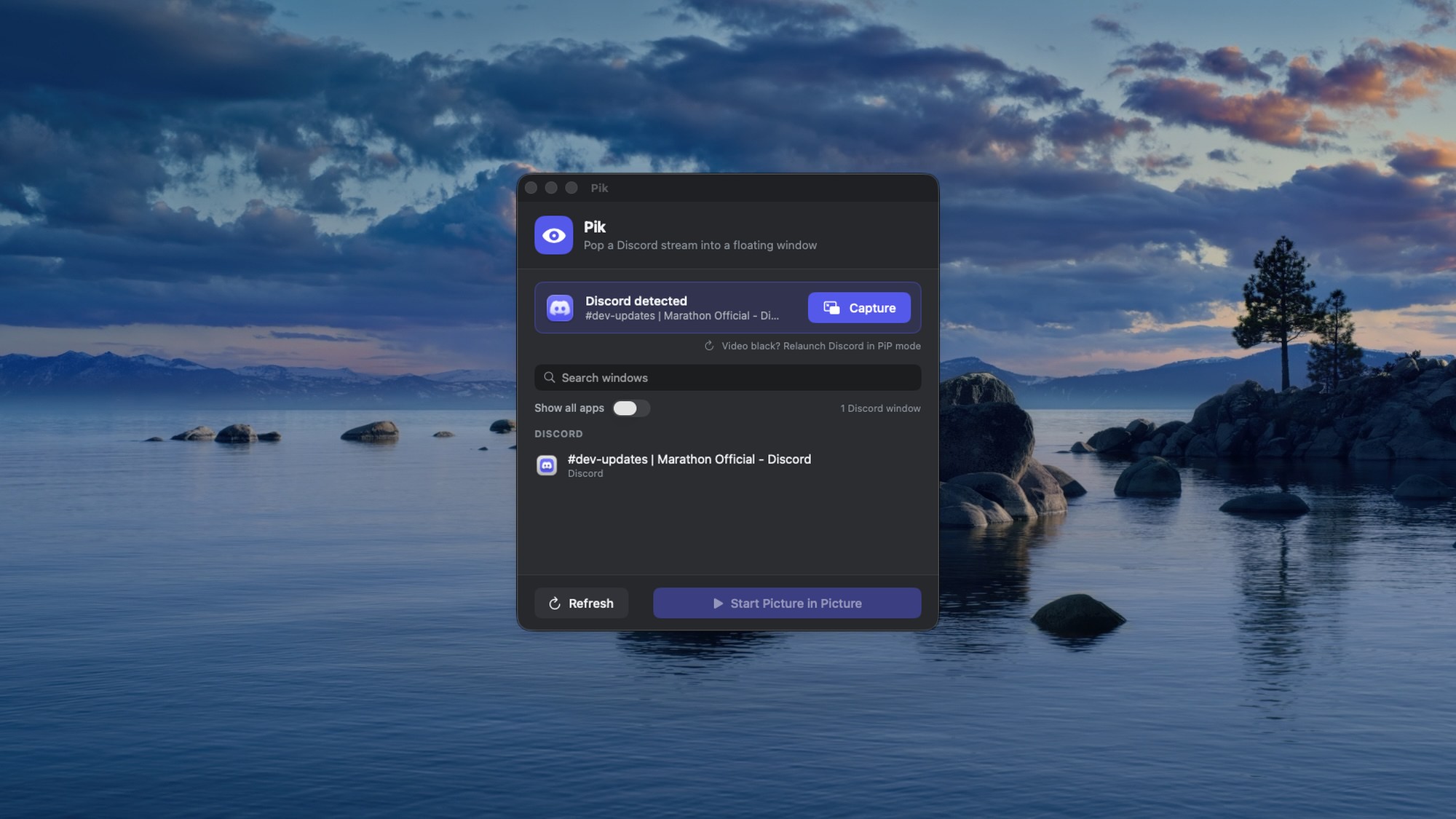Click Relaunch Discord in PiP mode link
This screenshot has width=1456, height=819.
(x=812, y=346)
